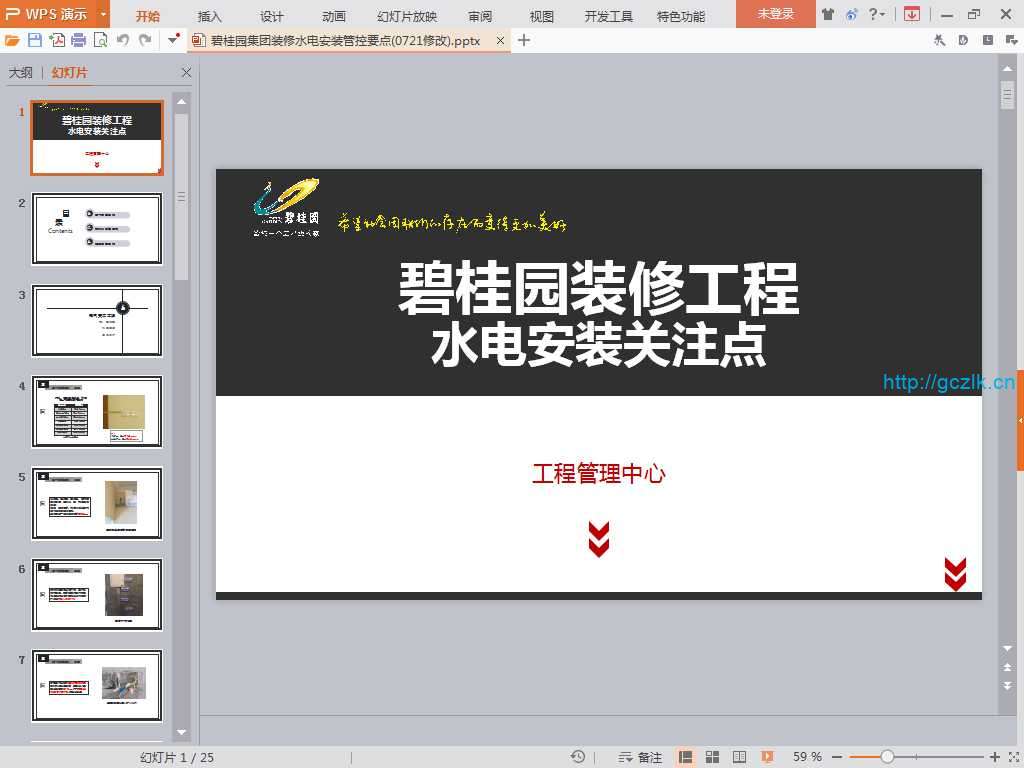Switch to slide sorter view
The width and height of the screenshot is (1024, 768).
713,757
